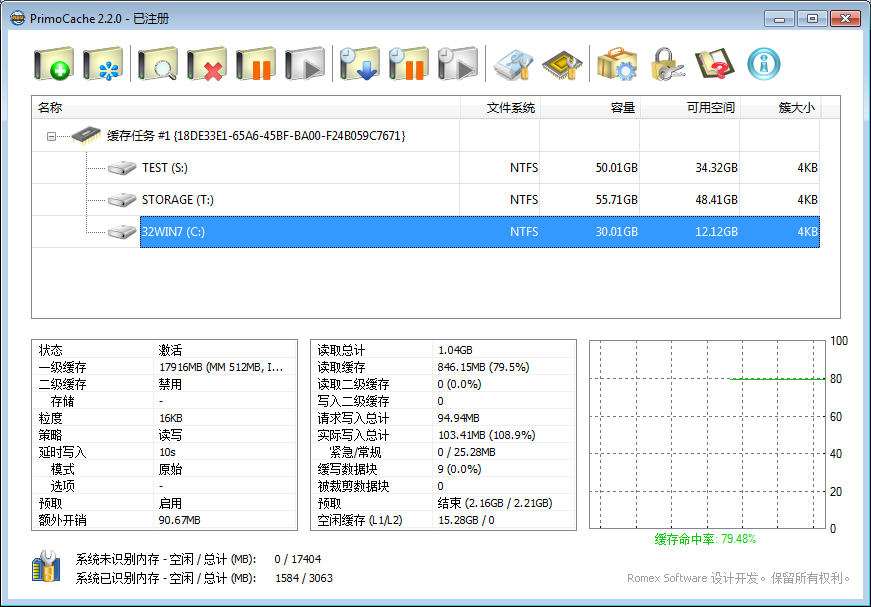This screenshot has height=607, width=871.
Task: Click the 粒度 value 16KB
Action: tap(171, 418)
